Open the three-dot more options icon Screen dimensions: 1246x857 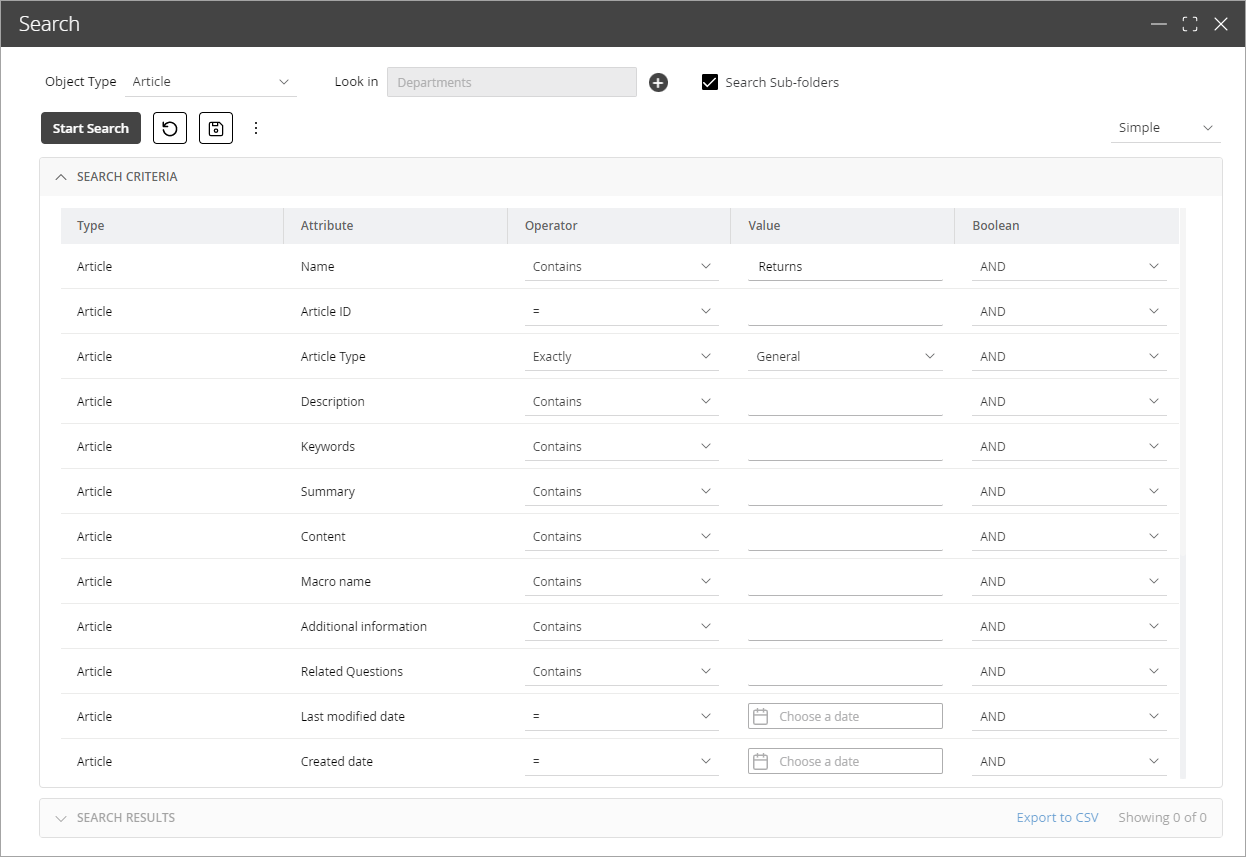[256, 128]
